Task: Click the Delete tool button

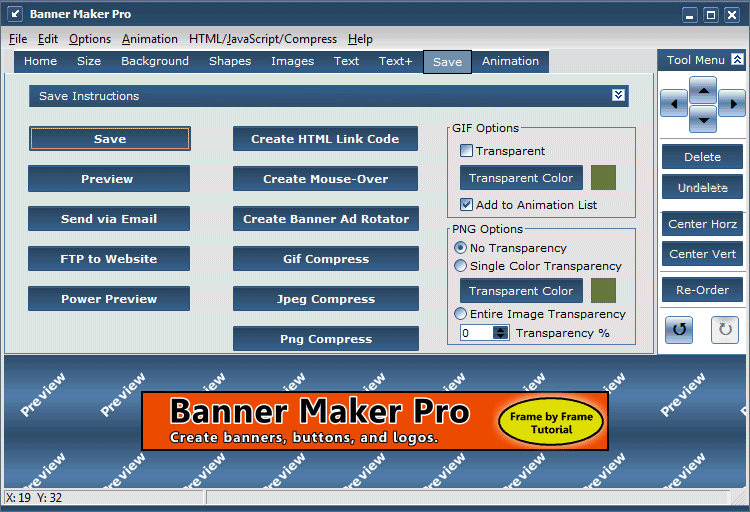Action: 702,156
